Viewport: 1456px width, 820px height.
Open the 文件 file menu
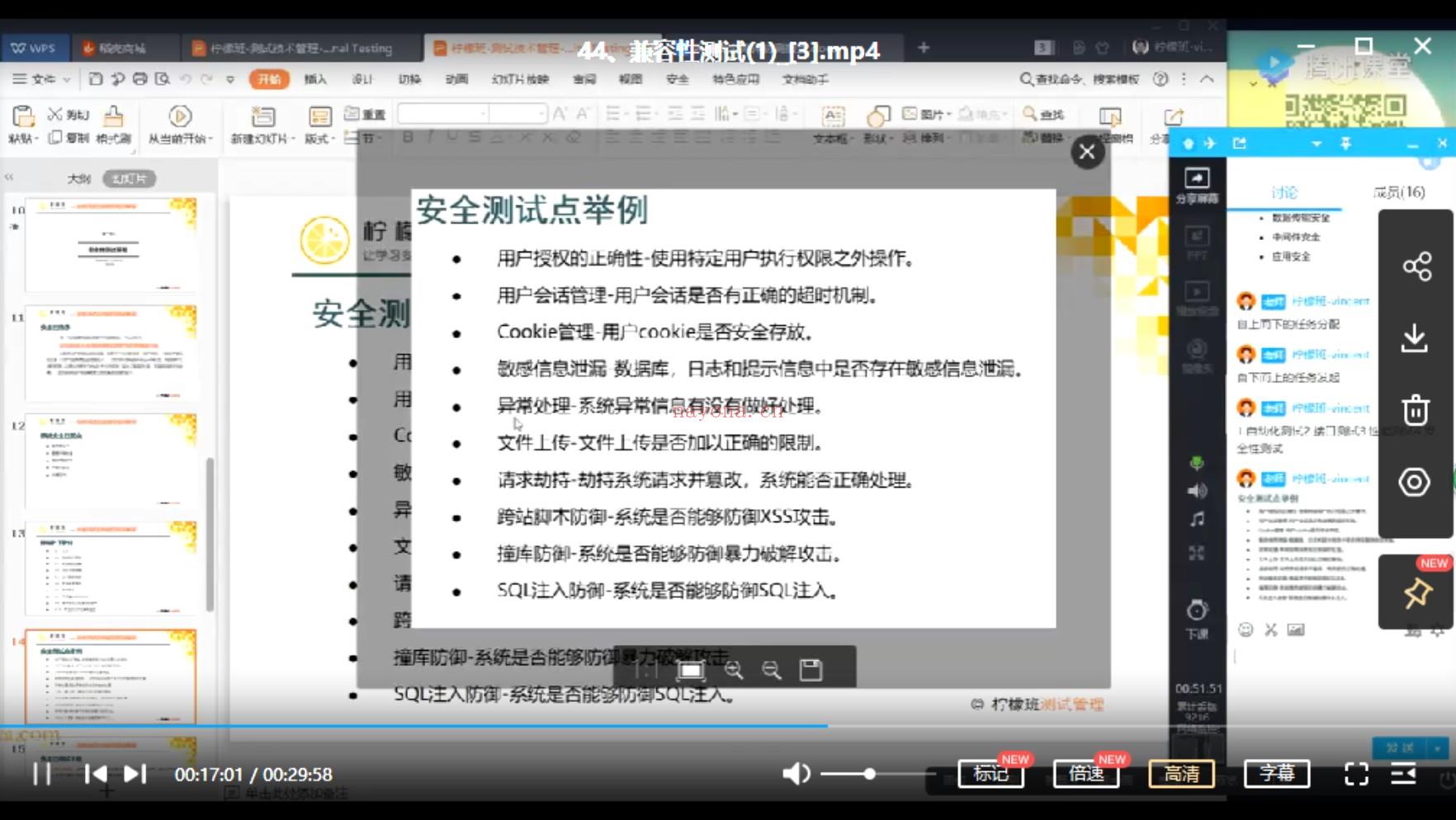pos(41,79)
